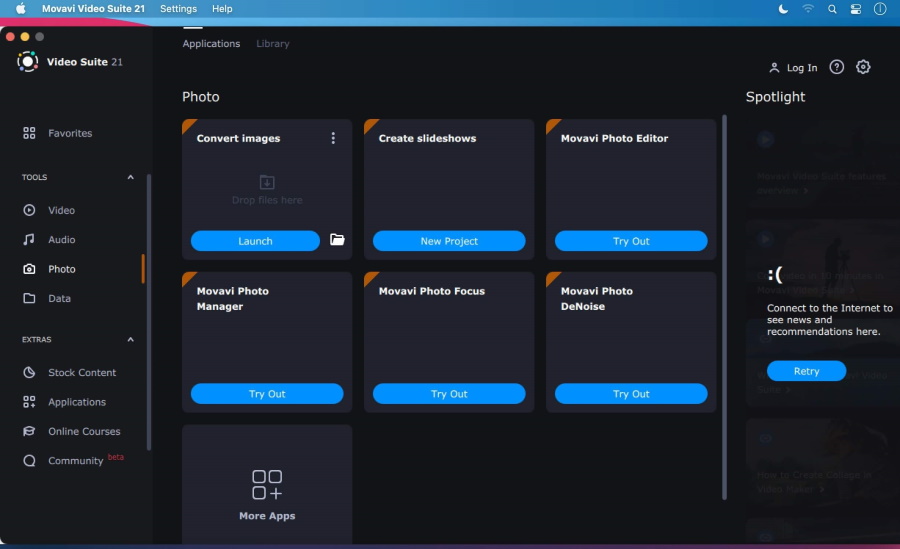
Task: Open Spotlight search magnifier in menu bar
Action: tap(832, 9)
